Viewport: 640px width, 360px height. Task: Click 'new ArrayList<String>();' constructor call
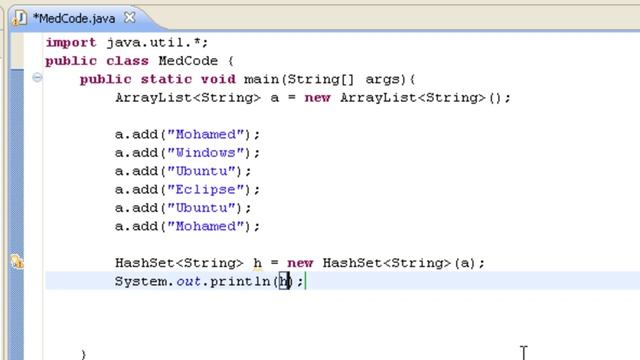pos(407,98)
